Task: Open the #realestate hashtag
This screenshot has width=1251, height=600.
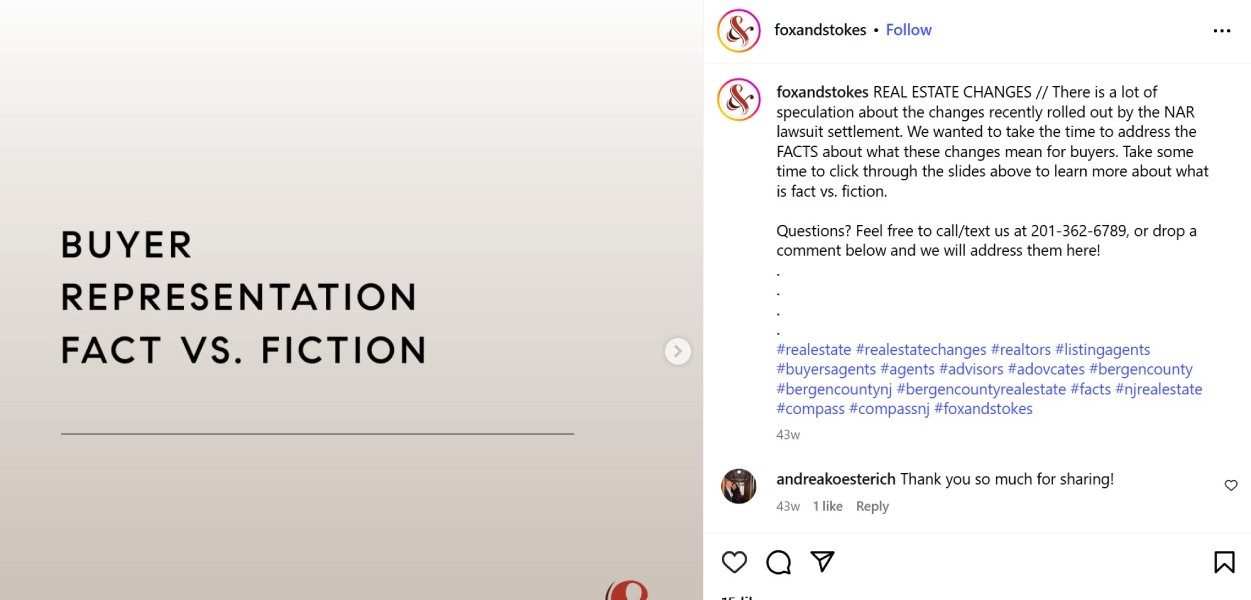Action: (813, 350)
